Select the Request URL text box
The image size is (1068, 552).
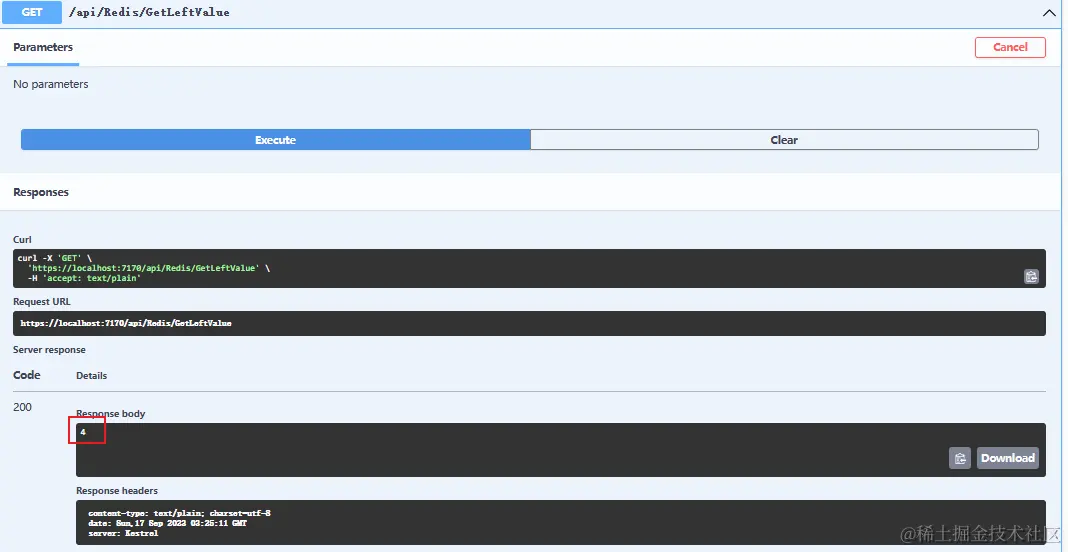[529, 323]
